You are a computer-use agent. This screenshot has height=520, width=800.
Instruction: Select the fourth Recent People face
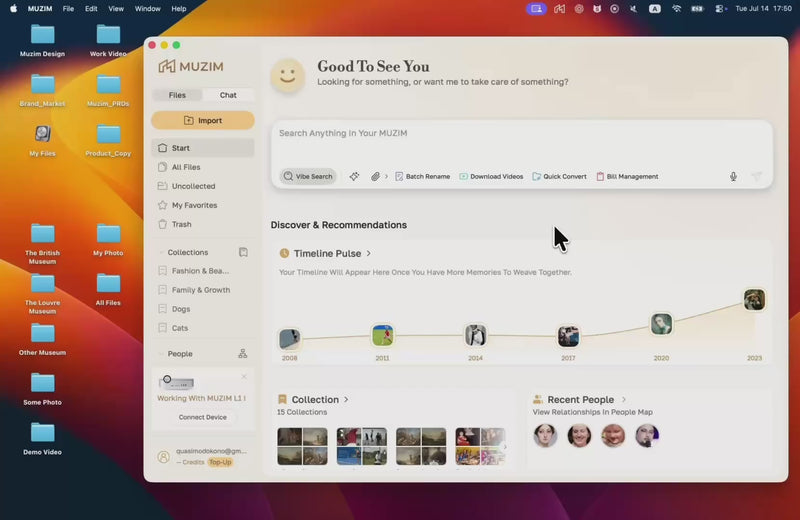pyautogui.click(x=647, y=436)
